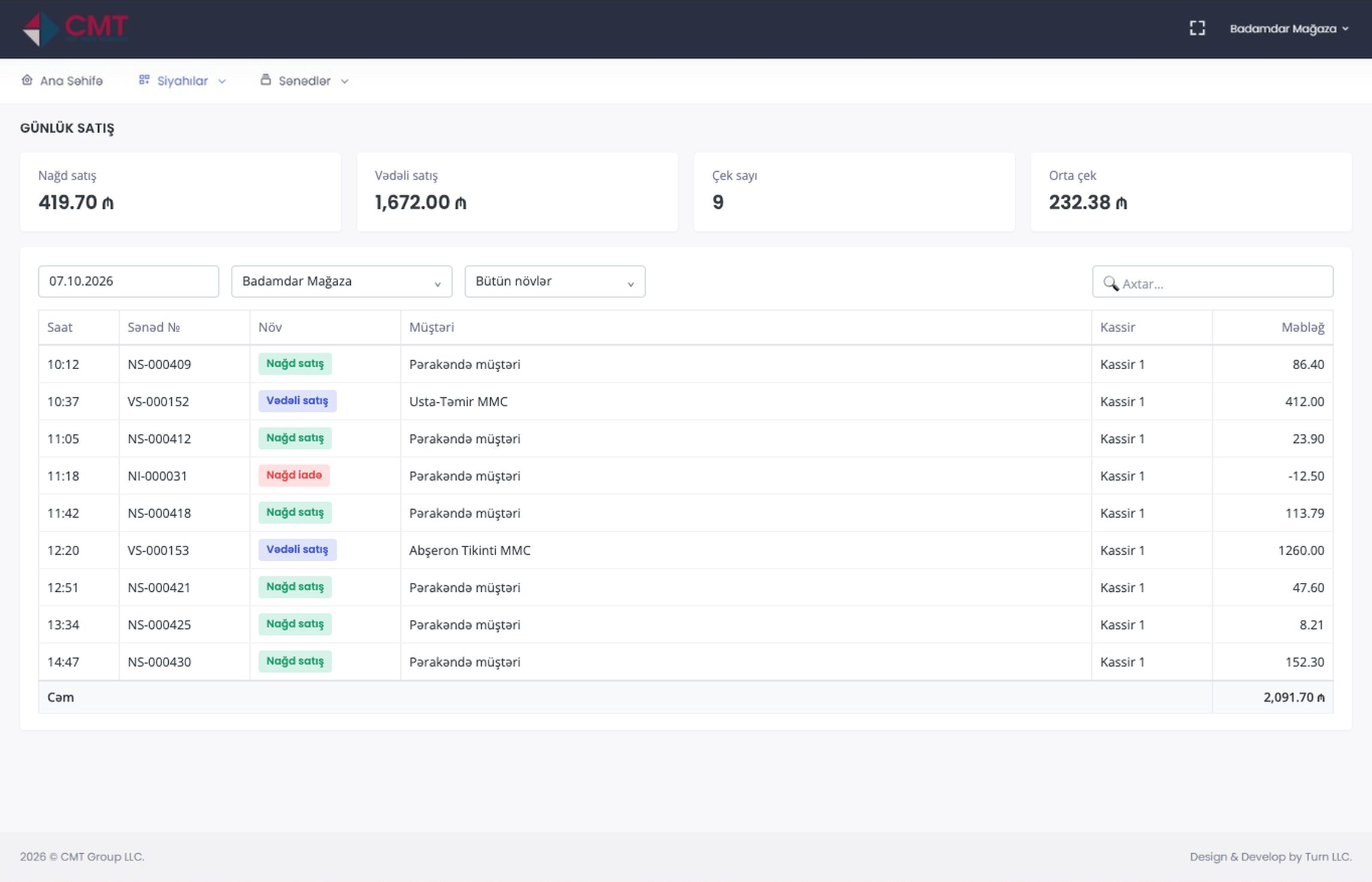The width and height of the screenshot is (1372, 882).
Task: Click the 1260.00 amount cell
Action: coord(1273,550)
